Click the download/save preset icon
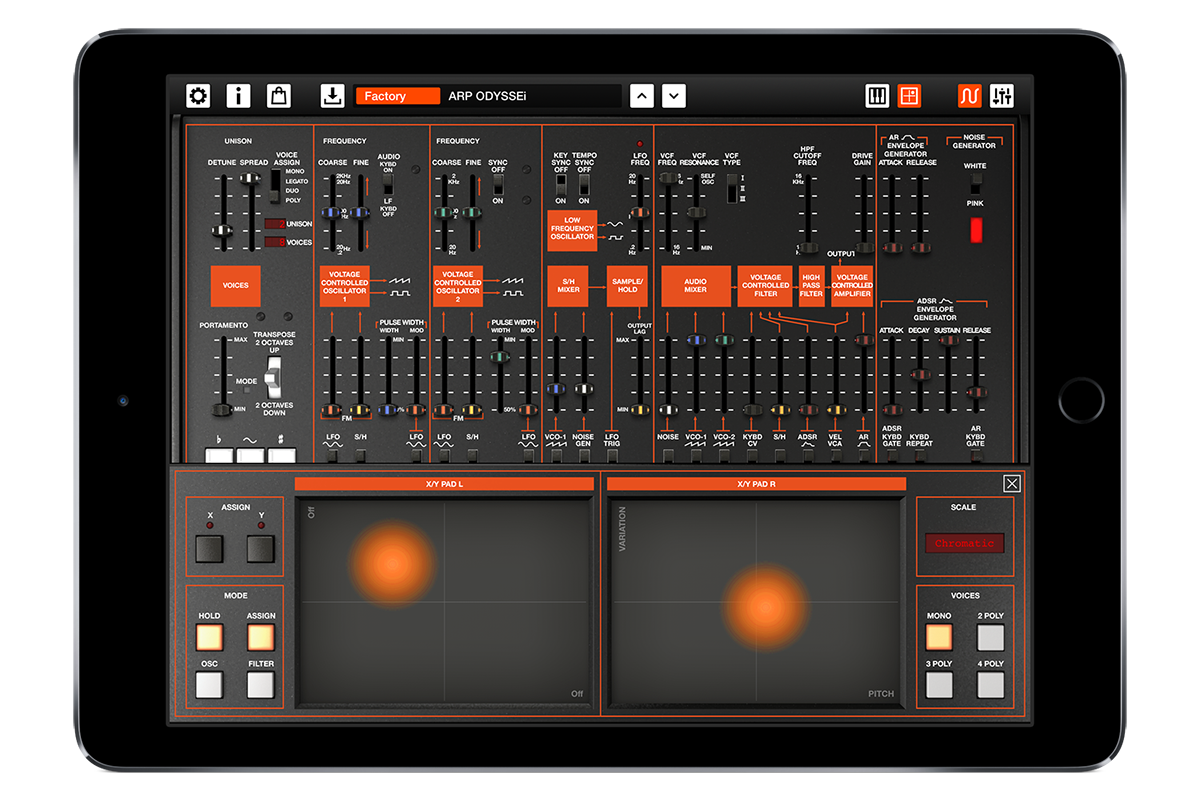The image size is (1200, 800). tap(332, 96)
